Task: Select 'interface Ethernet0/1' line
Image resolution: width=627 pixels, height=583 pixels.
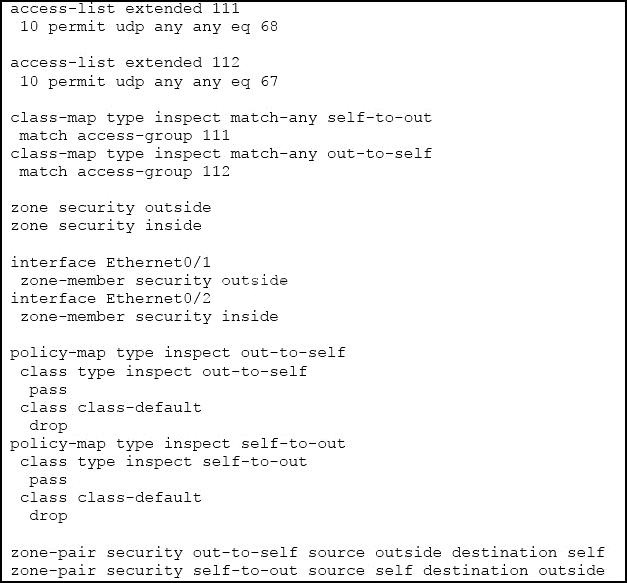Action: (111, 263)
